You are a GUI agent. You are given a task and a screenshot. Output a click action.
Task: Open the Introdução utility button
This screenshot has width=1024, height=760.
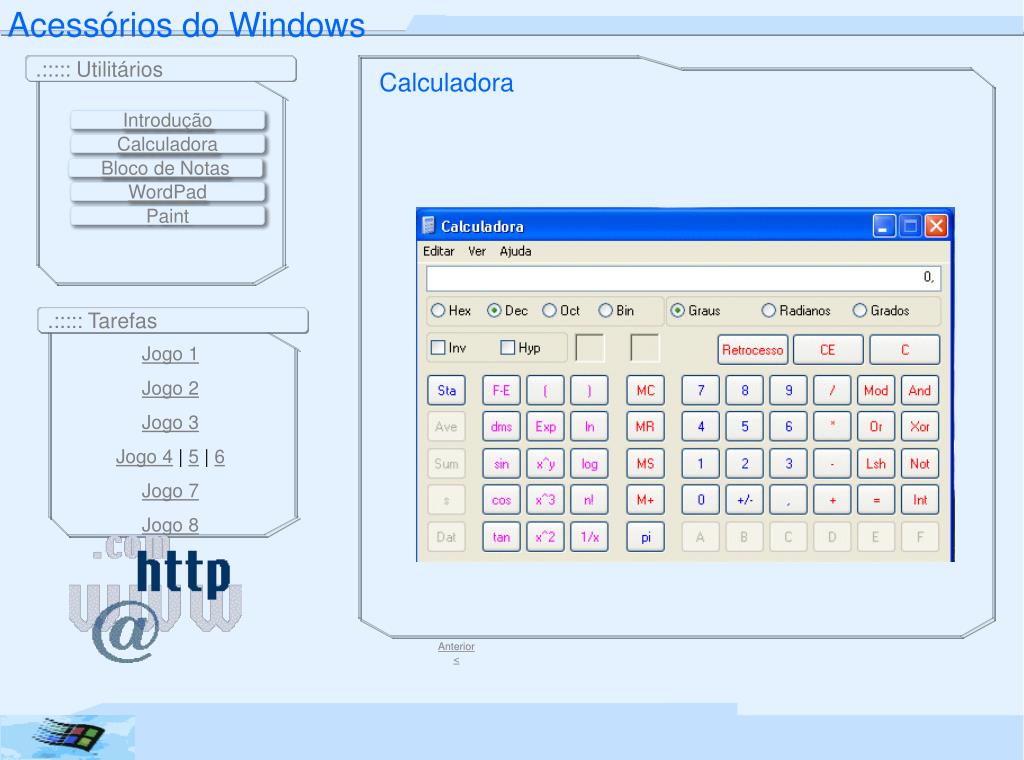[x=168, y=120]
